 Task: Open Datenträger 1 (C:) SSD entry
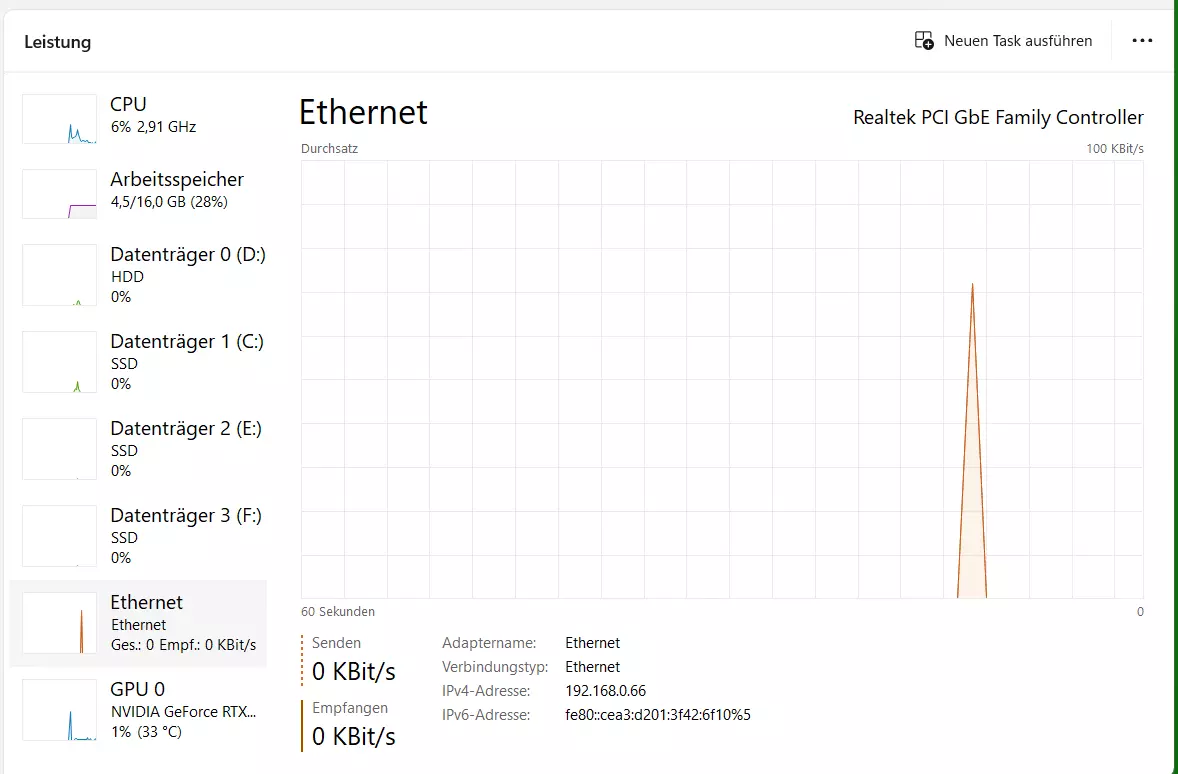[x=138, y=361]
